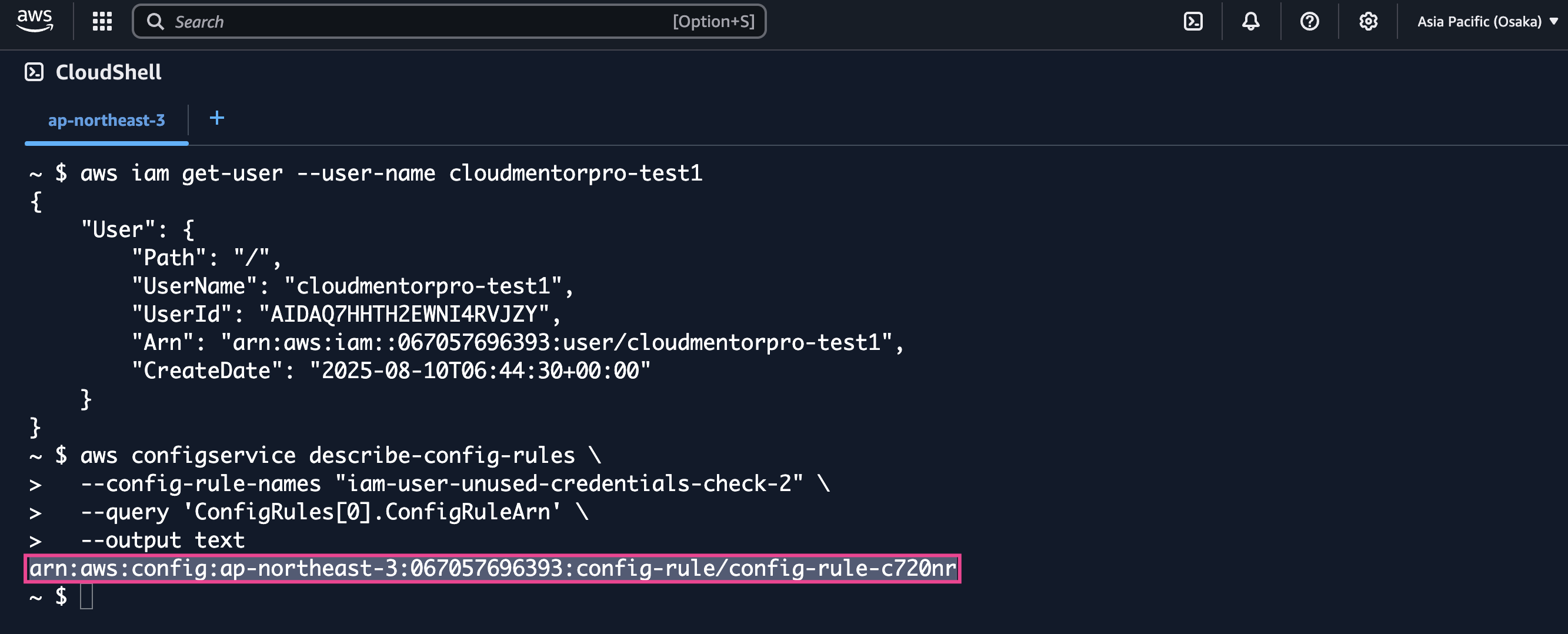This screenshot has height=634, width=1568.
Task: Click the UserId value line in output
Action: tap(346, 315)
